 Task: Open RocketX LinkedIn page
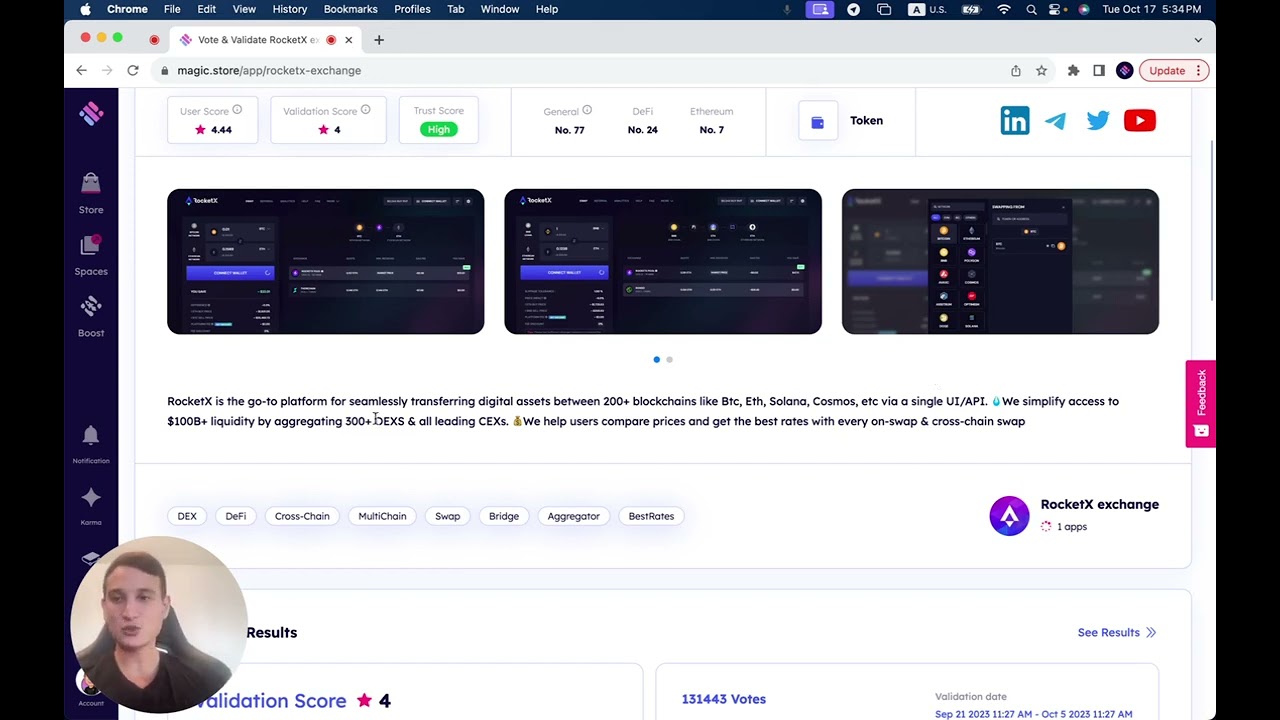pos(1014,120)
